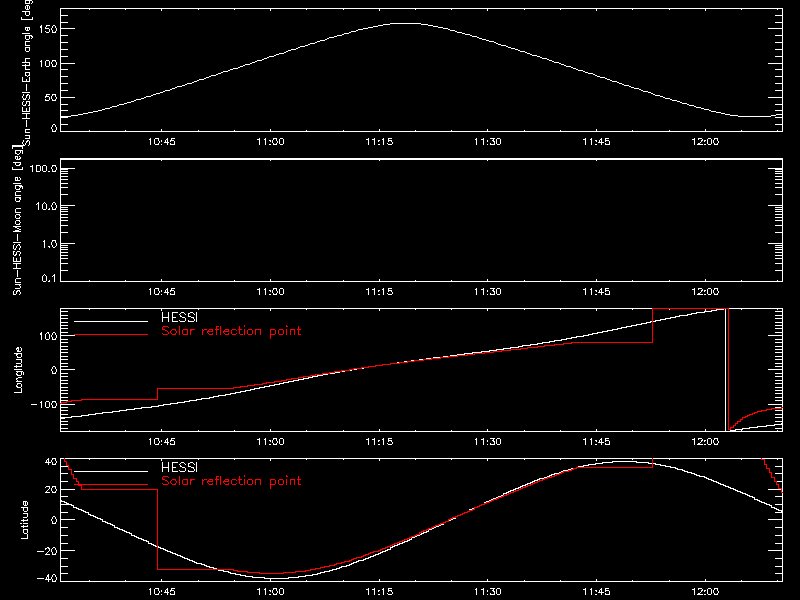The image size is (800, 600).
Task: Click white HESSI legend line in Longitude plot
Action: [x=111, y=321]
